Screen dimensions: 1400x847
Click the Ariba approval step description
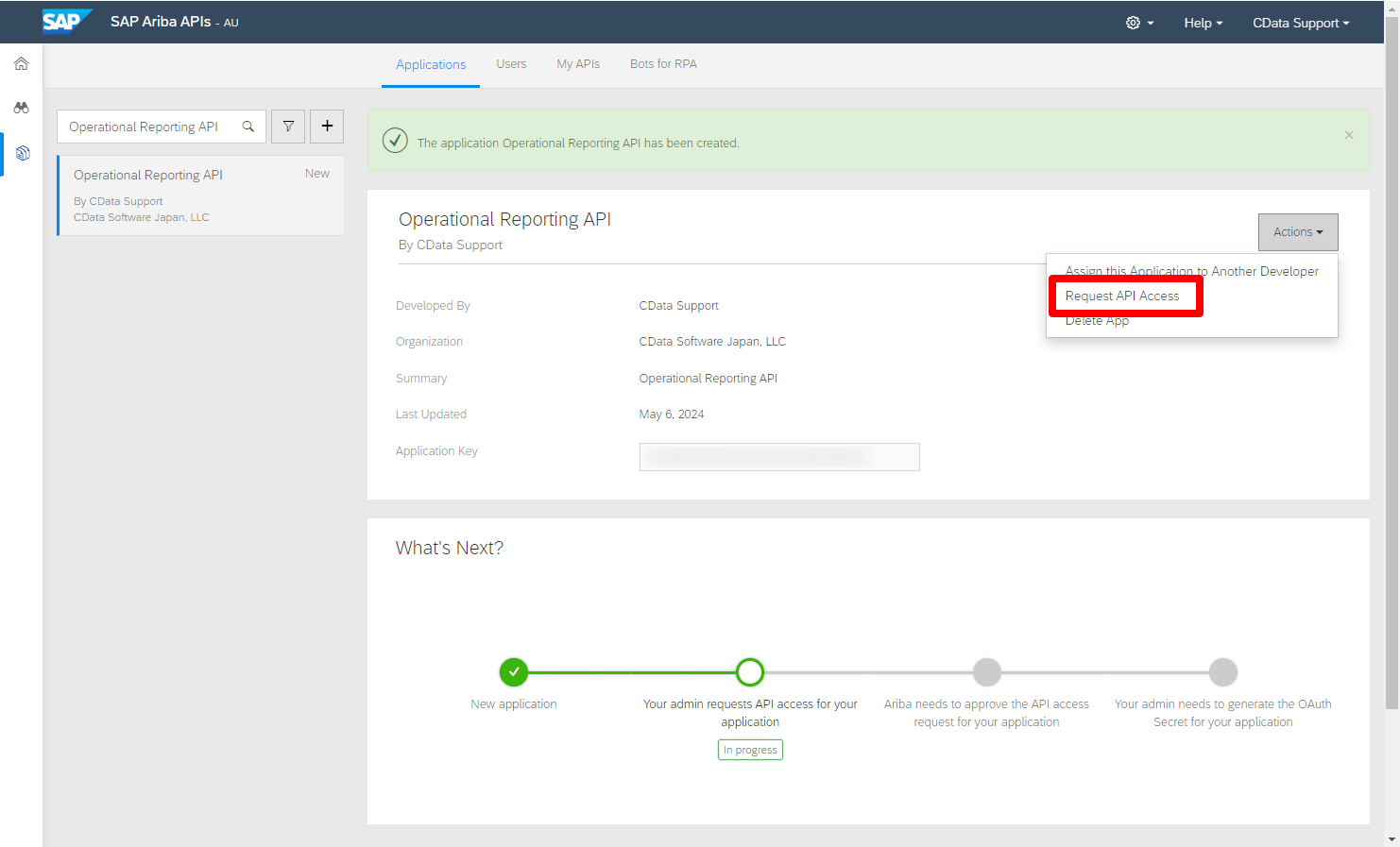pyautogui.click(x=986, y=713)
